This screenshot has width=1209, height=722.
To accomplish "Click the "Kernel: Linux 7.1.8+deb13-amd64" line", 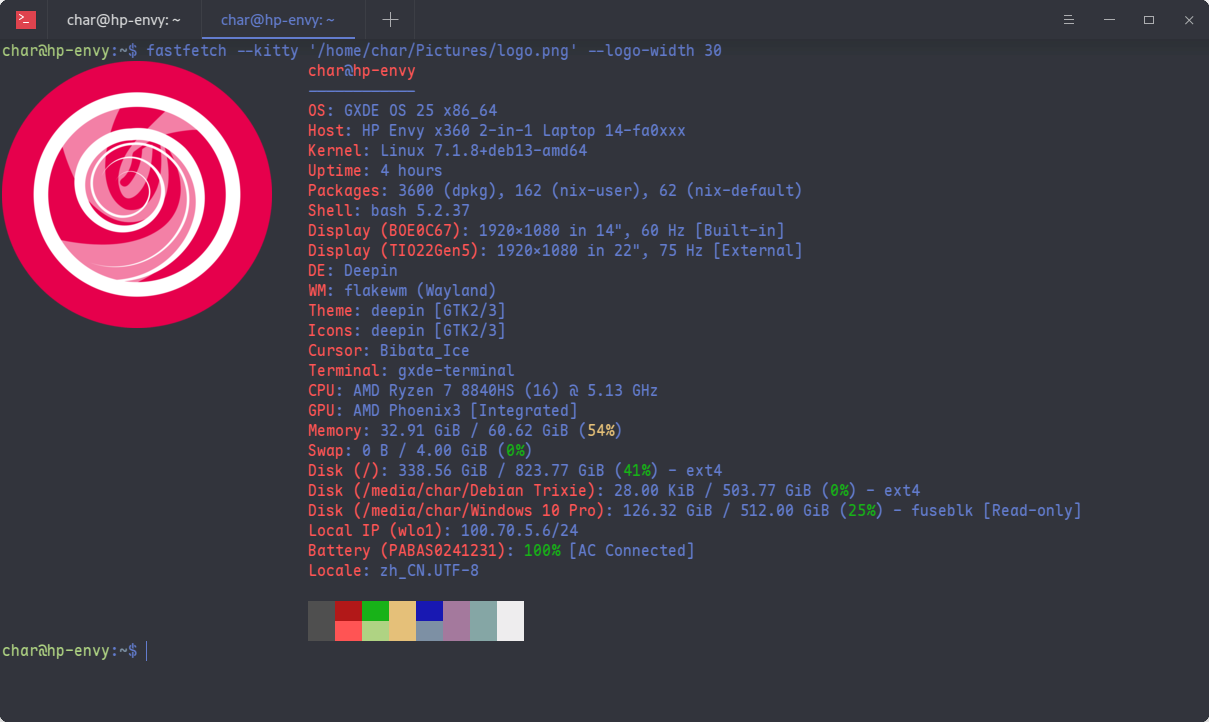I will 447,151.
